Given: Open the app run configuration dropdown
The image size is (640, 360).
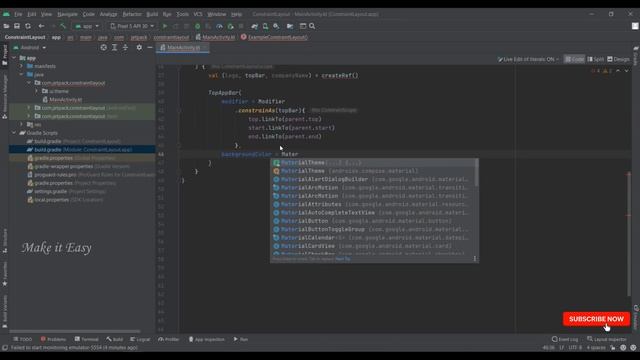Looking at the screenshot, I should (87, 26).
